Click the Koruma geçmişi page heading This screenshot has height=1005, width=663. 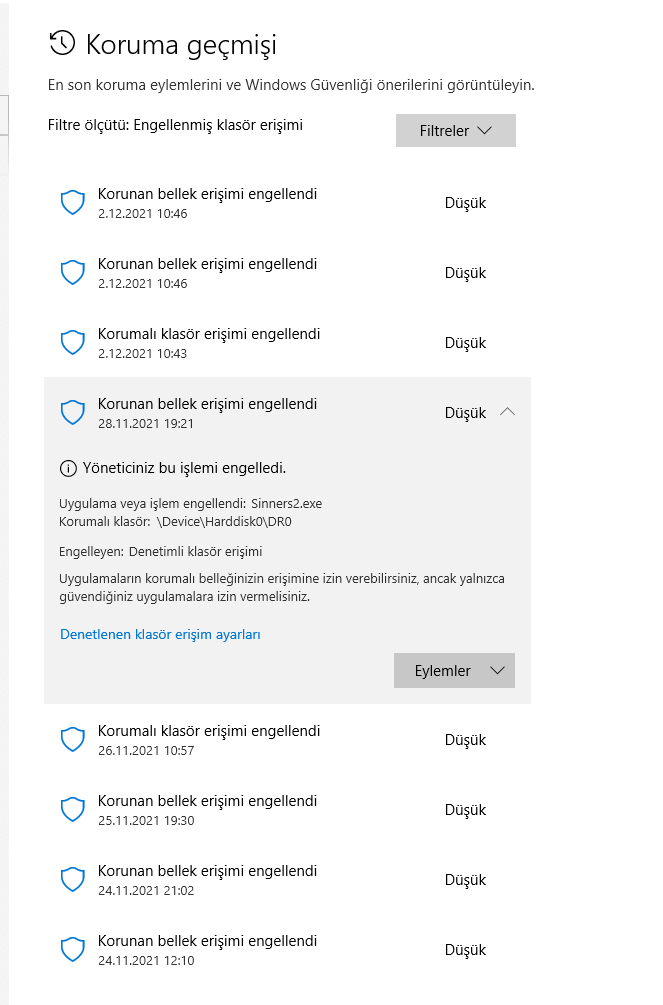point(181,44)
